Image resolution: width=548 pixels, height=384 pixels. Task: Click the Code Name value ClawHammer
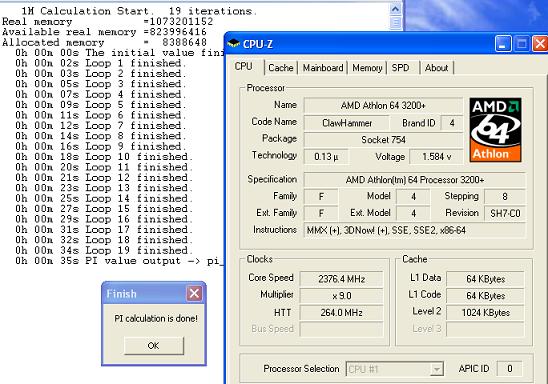(x=347, y=123)
